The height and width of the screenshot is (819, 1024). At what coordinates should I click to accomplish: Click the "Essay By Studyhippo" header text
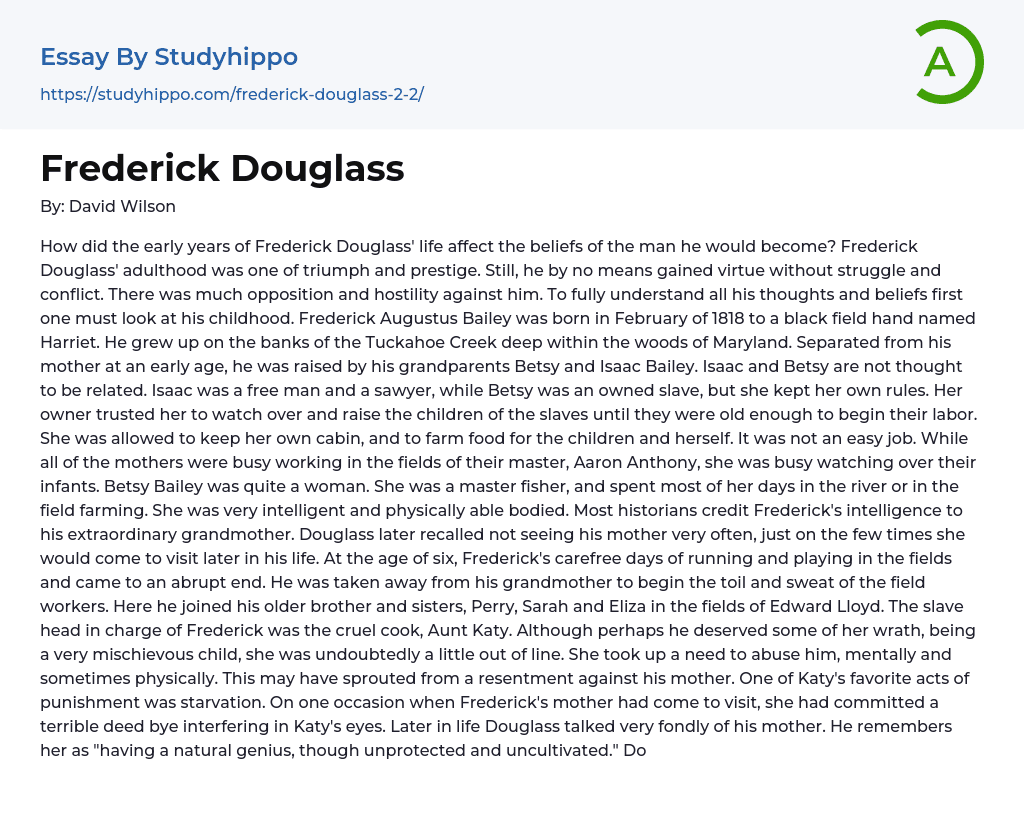click(169, 57)
